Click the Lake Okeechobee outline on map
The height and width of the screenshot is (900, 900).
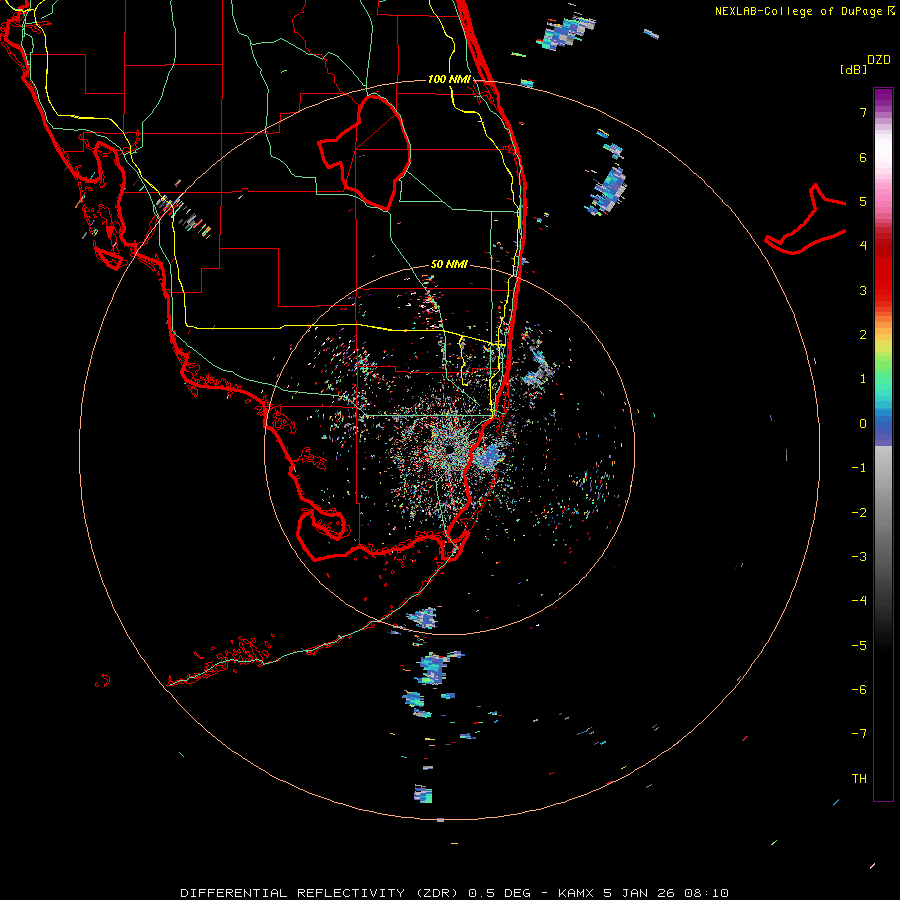(x=364, y=152)
